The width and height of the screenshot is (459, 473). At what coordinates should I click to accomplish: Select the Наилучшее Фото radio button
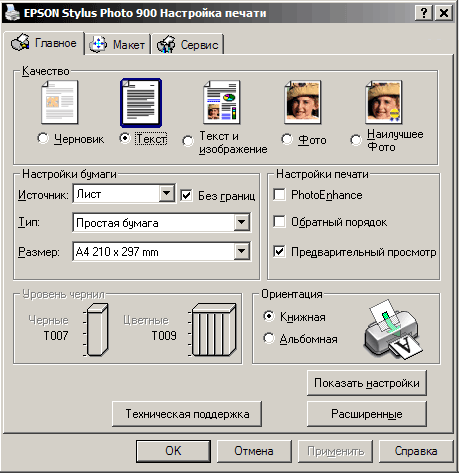[356, 140]
